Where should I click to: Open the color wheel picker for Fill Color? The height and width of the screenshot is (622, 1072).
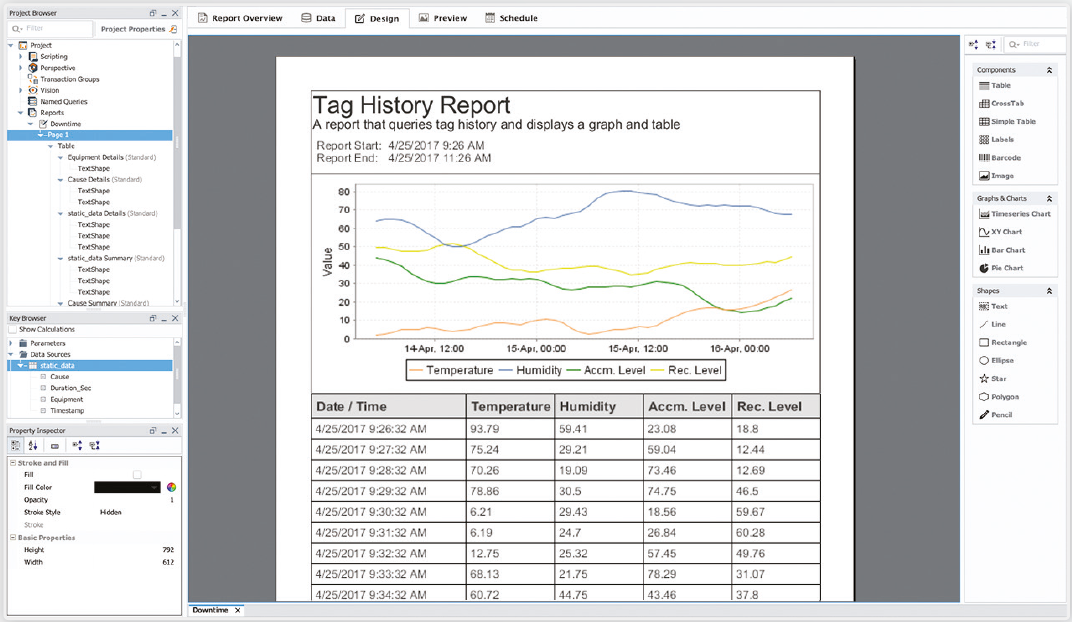click(171, 488)
